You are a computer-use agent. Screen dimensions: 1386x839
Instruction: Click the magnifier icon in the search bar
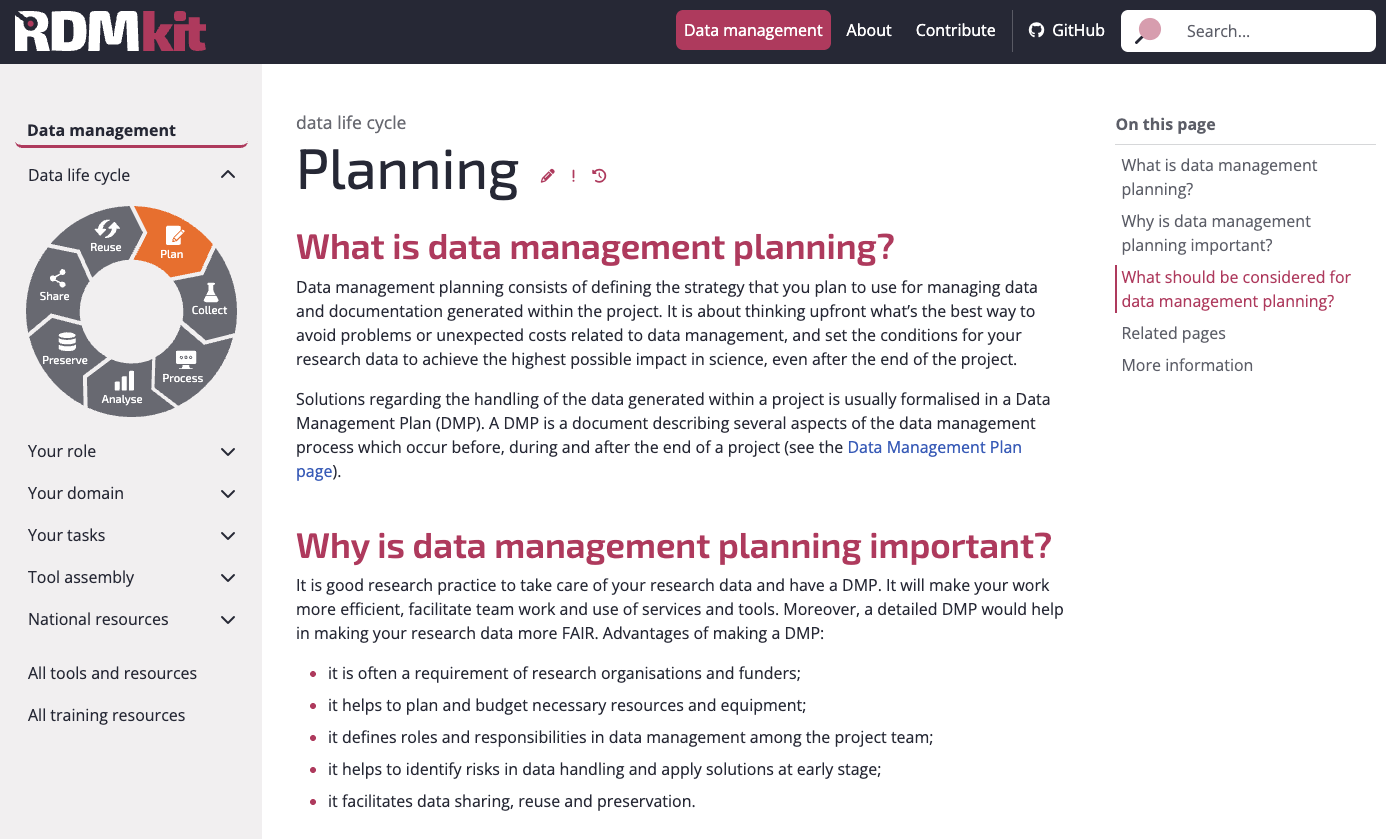point(1146,30)
